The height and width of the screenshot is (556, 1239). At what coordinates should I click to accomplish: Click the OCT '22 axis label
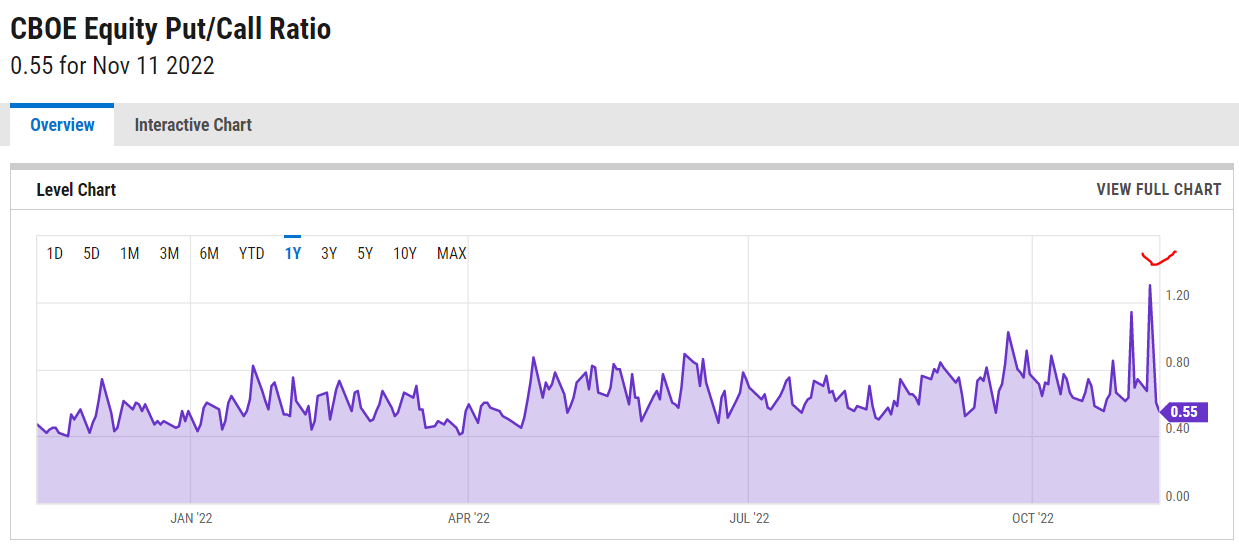tap(1033, 517)
